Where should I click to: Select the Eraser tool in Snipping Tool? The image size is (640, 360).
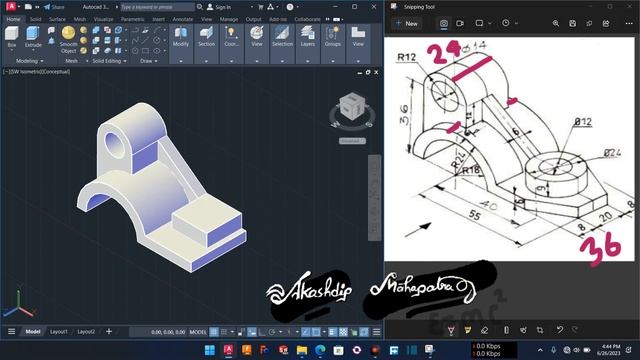tap(484, 330)
